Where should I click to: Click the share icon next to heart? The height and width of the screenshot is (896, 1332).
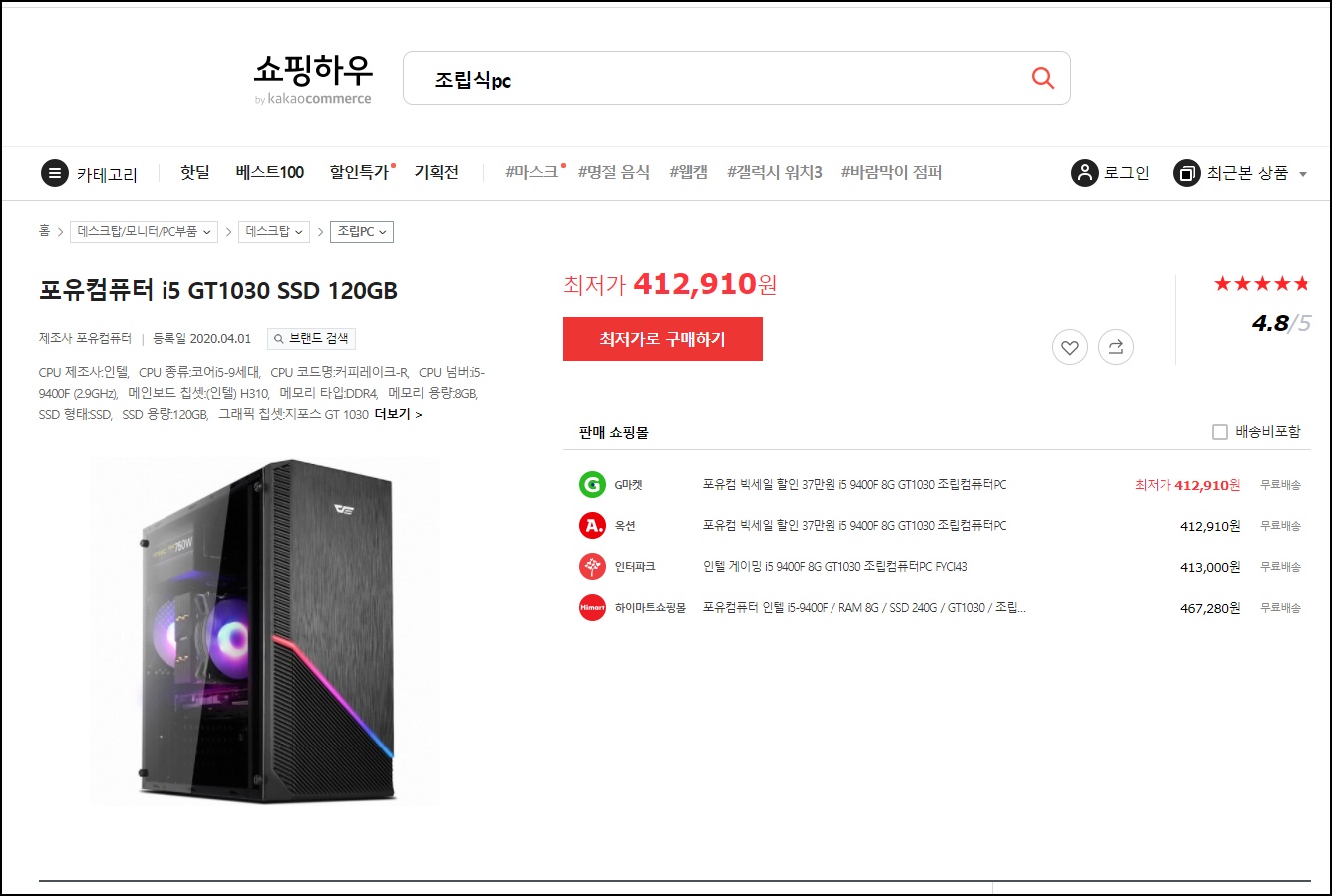click(1116, 347)
